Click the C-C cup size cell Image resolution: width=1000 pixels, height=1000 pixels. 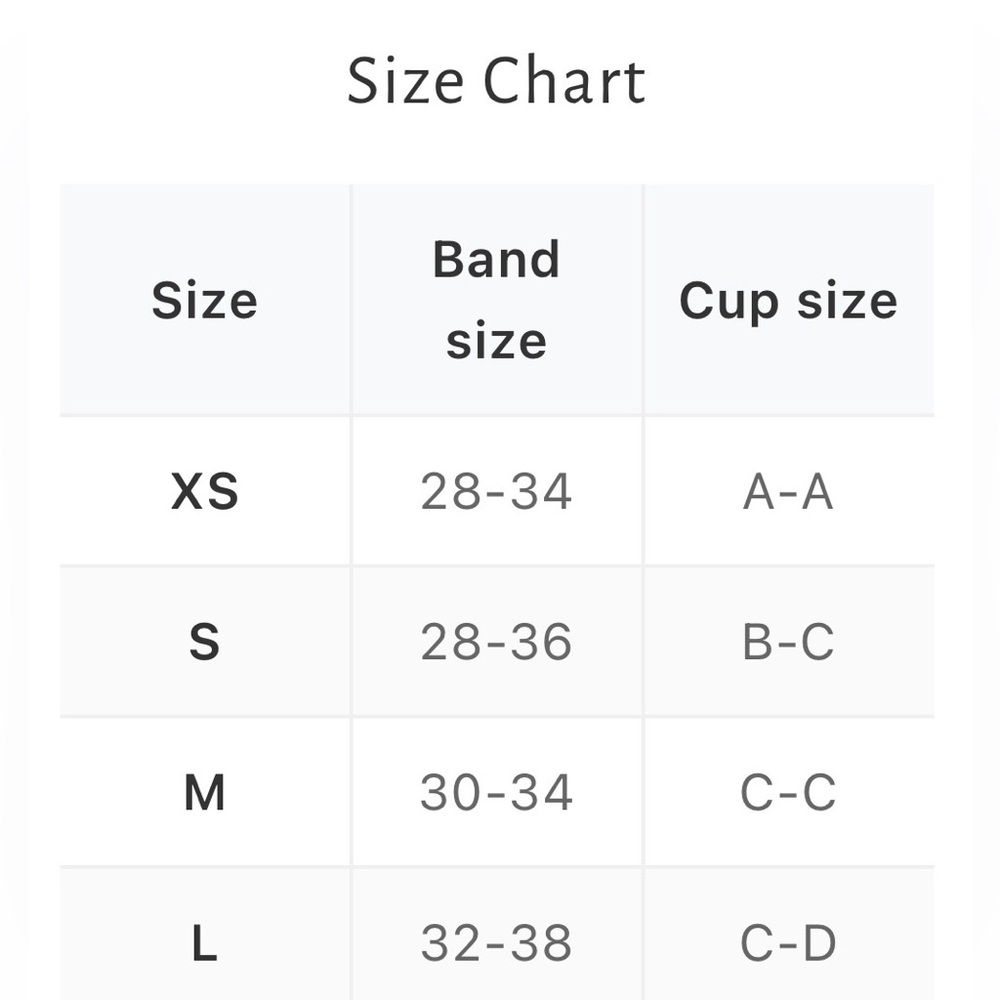[x=788, y=793]
